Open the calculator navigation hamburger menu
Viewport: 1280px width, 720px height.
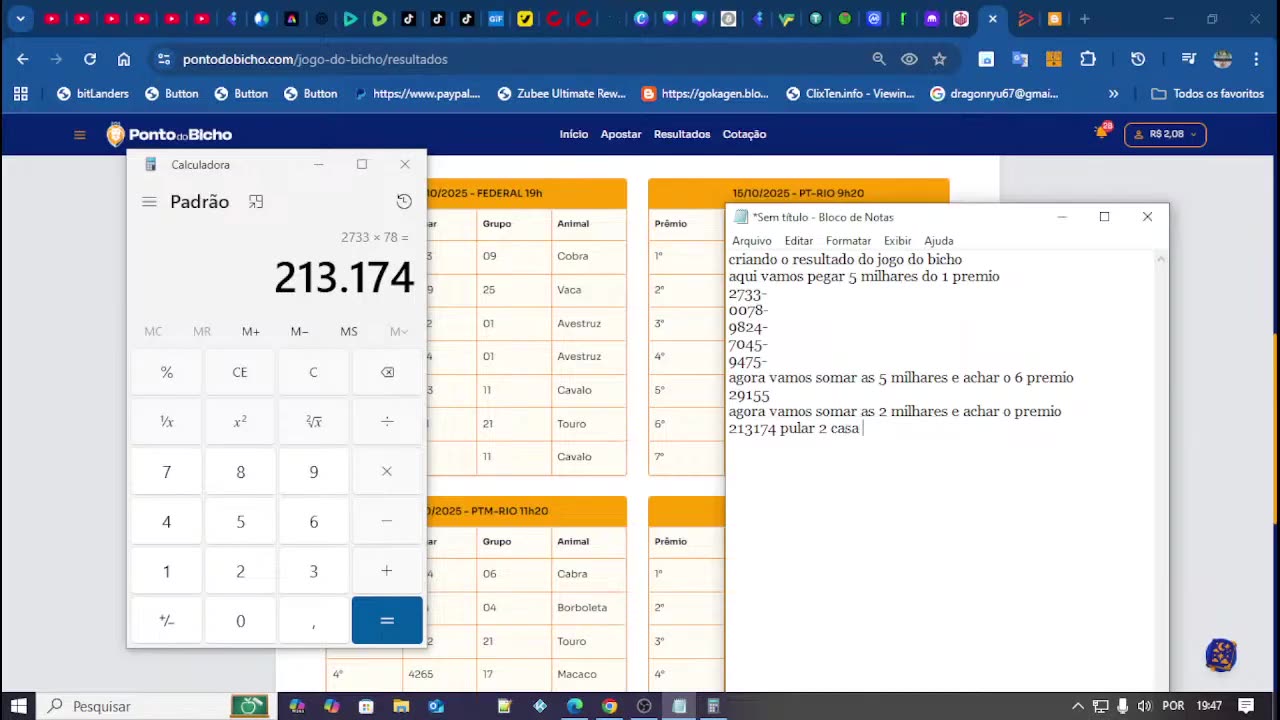pyautogui.click(x=149, y=202)
